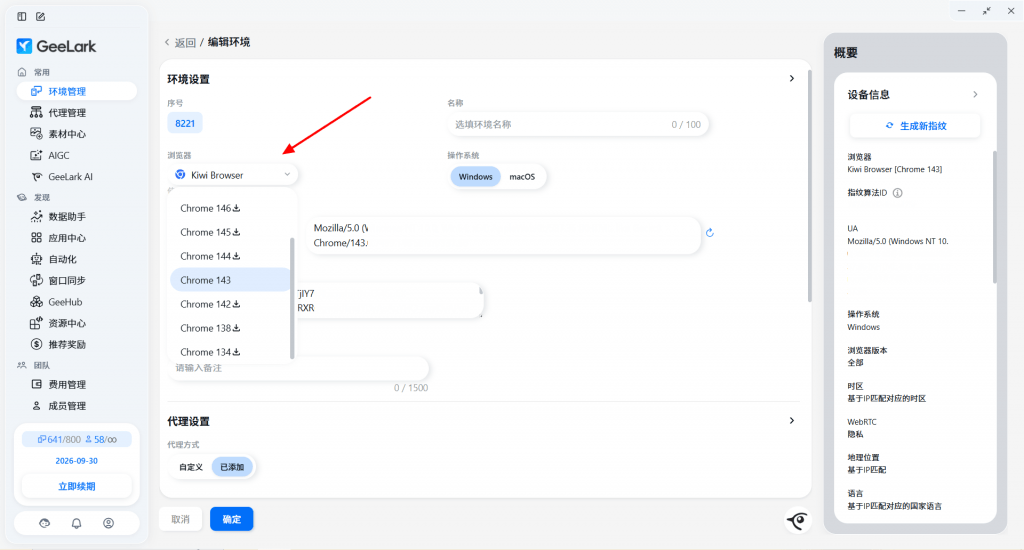
Task: Select Windows operating system
Action: click(x=475, y=176)
